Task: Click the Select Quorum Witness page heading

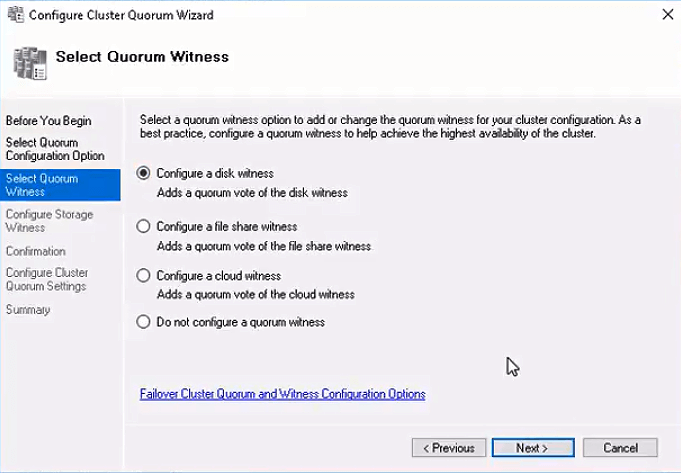Action: pos(142,57)
